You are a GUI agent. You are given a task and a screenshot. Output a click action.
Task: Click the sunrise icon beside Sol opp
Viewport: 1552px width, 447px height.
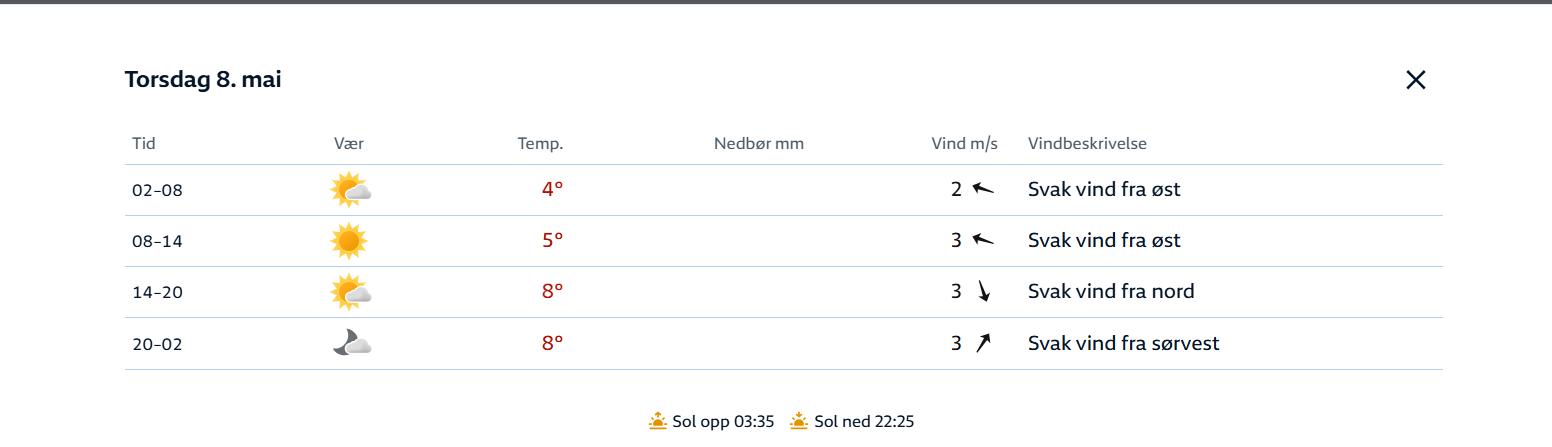[657, 421]
